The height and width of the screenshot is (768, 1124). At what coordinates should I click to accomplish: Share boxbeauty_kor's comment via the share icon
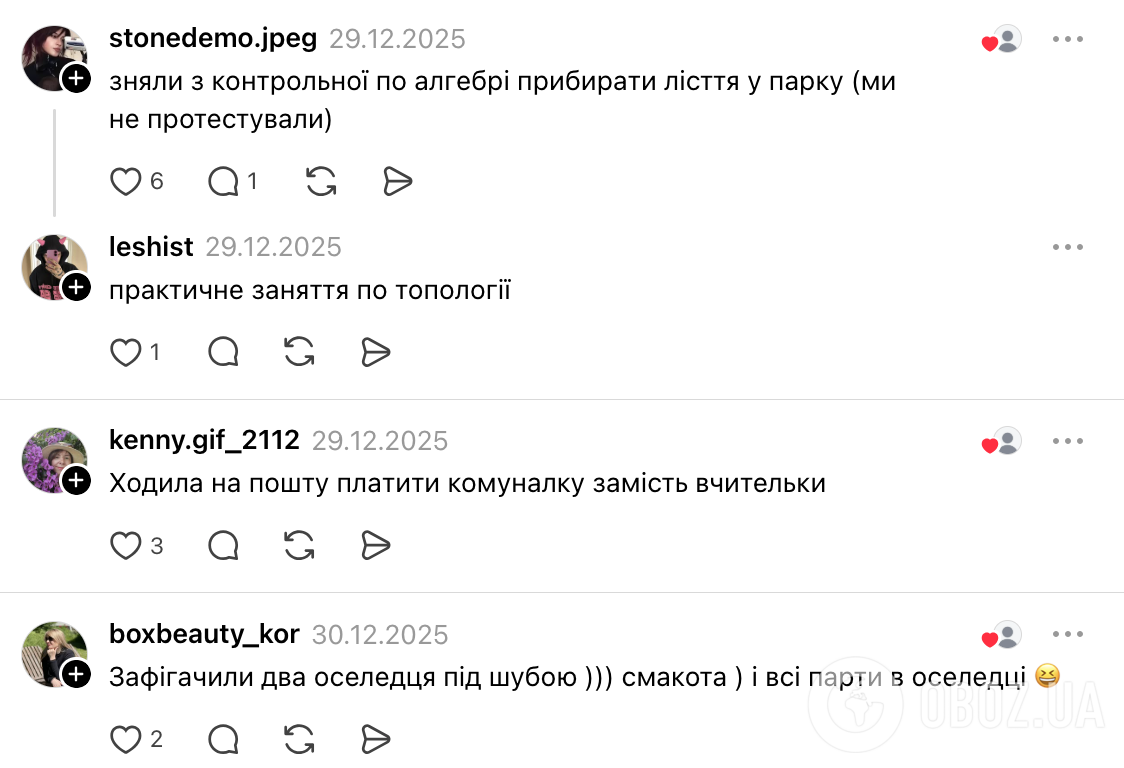pyautogui.click(x=375, y=739)
